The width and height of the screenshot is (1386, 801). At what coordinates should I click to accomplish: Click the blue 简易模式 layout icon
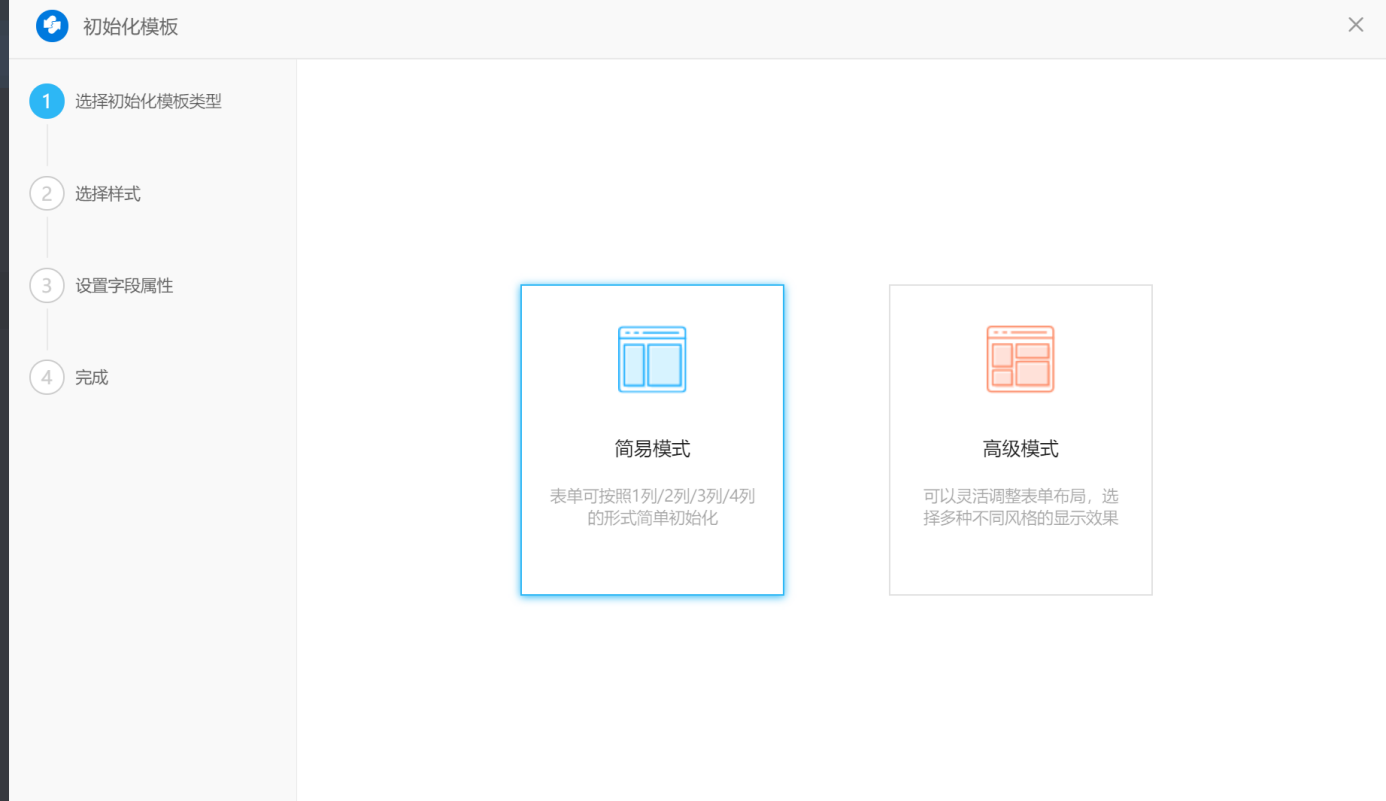click(652, 359)
